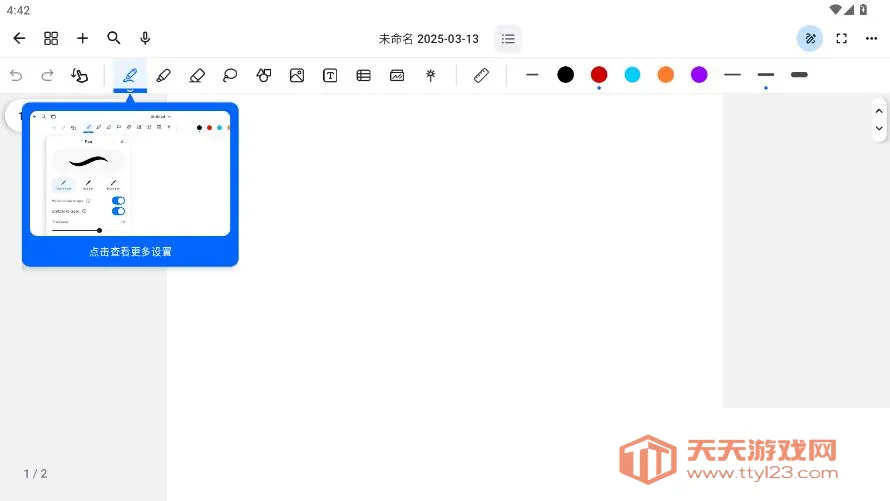
Task: Undo the last stroke
Action: [16, 75]
